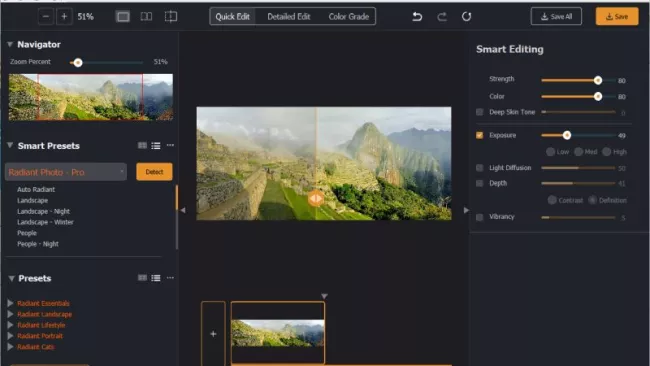The height and width of the screenshot is (366, 650).
Task: Open Presets more options menu
Action: pyautogui.click(x=170, y=278)
